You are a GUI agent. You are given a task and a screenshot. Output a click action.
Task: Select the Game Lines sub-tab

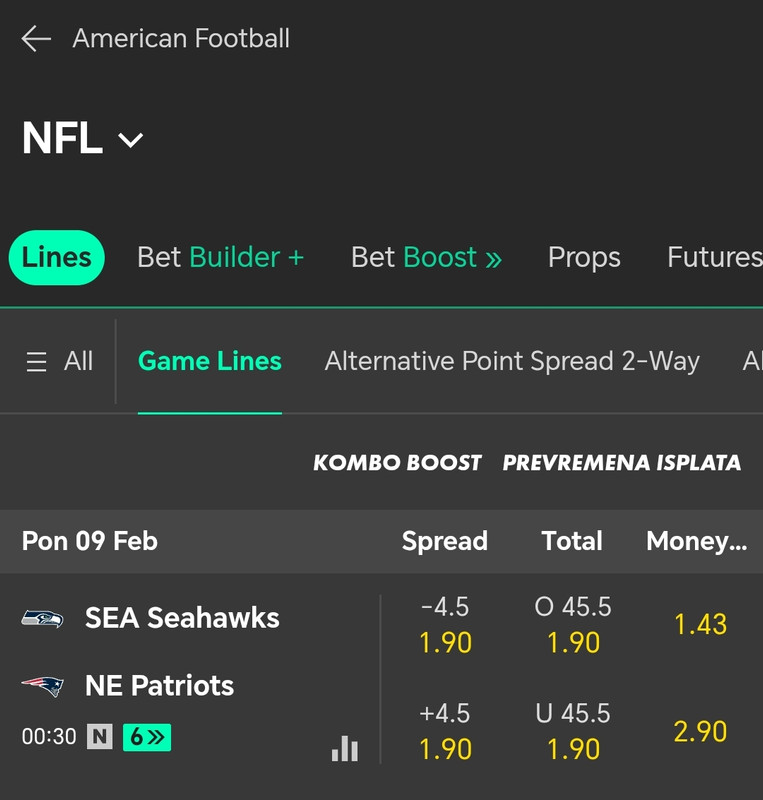click(210, 361)
